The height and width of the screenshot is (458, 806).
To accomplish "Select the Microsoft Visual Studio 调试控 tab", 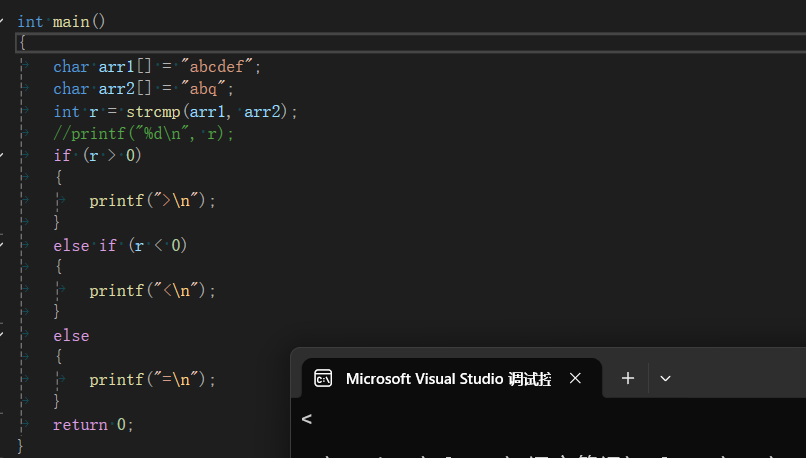I will tap(451, 379).
